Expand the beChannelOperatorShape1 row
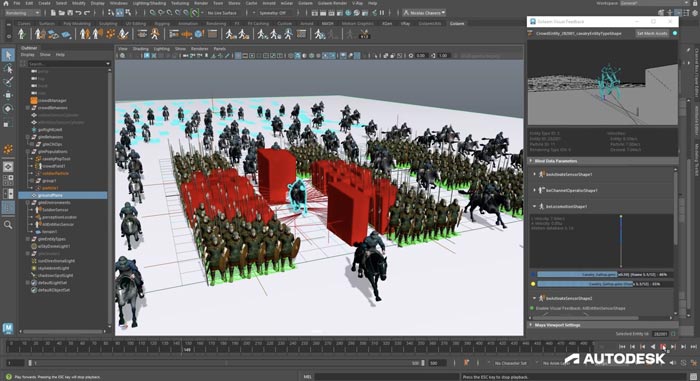The height and width of the screenshot is (381, 700). click(535, 190)
